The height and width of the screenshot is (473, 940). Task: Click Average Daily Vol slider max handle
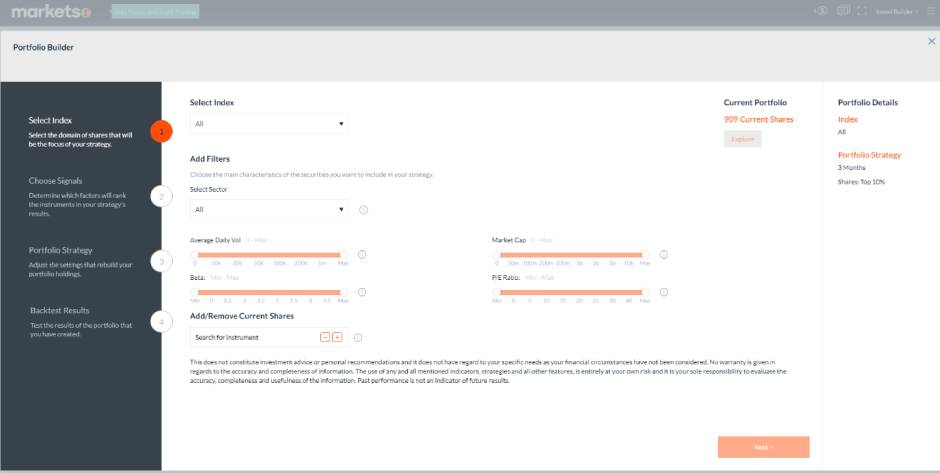click(343, 255)
